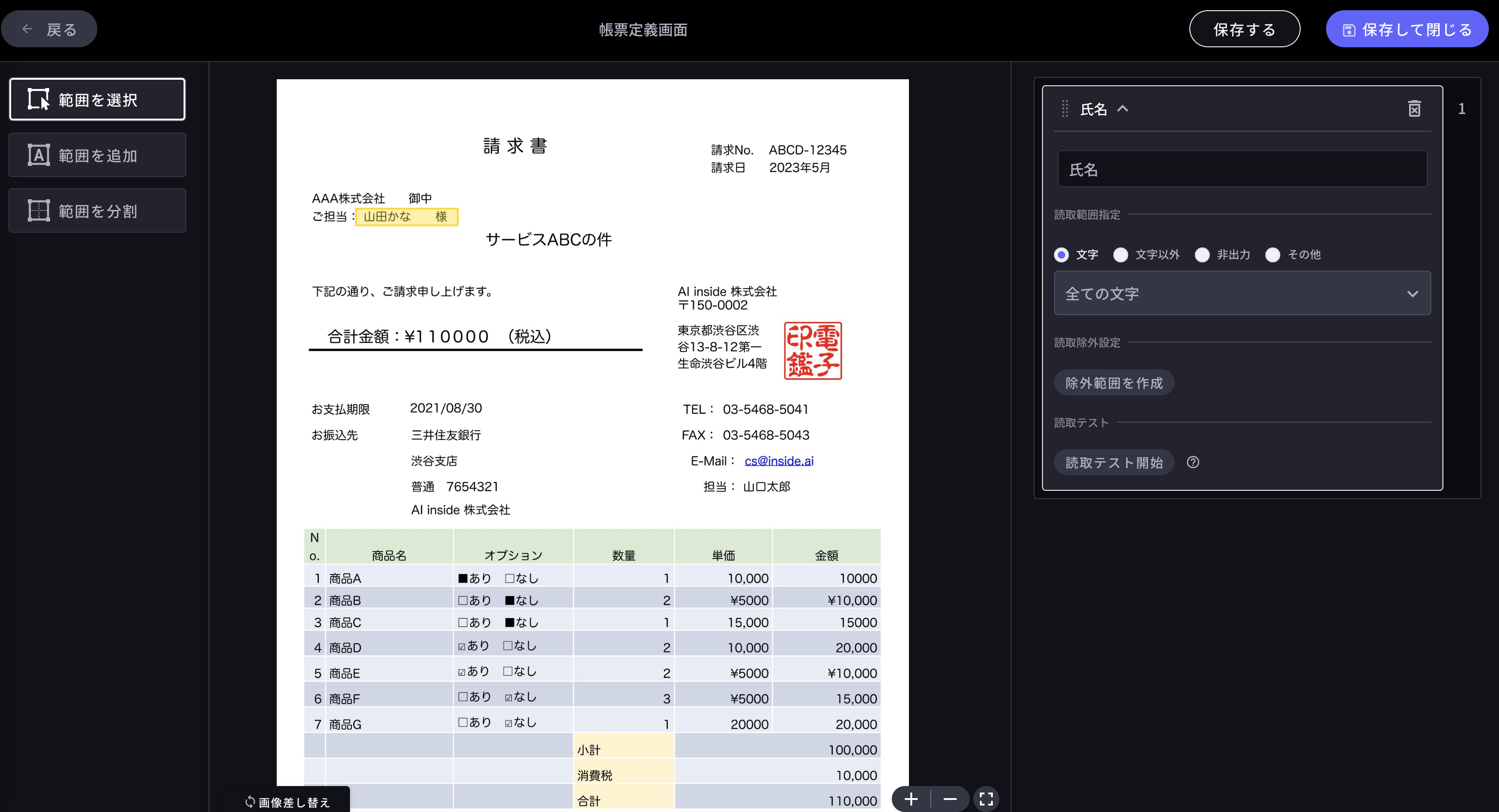Click サービスABCの件 subject line

coord(548,239)
